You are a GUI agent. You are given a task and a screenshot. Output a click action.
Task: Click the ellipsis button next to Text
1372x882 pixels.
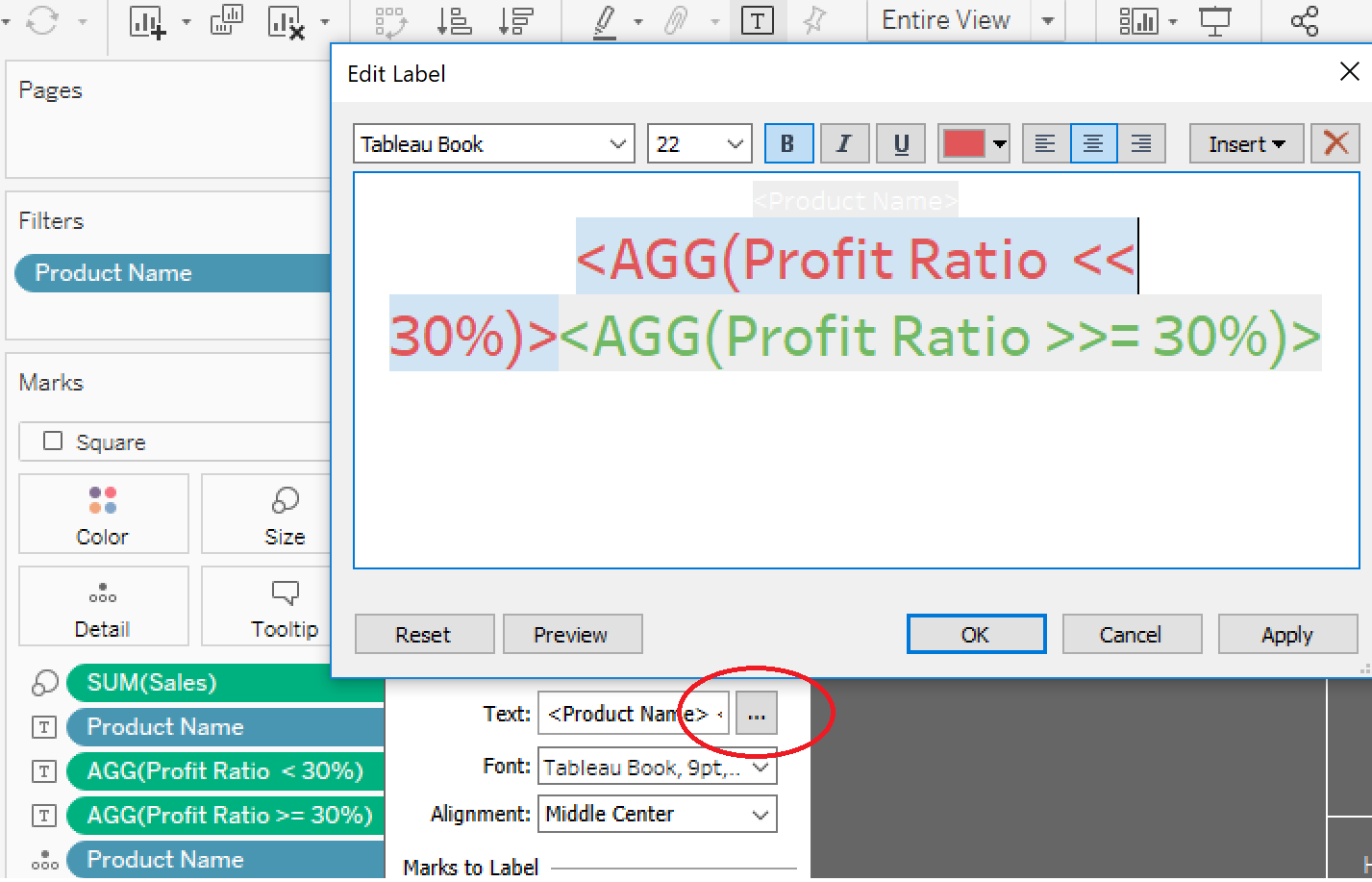(x=757, y=715)
